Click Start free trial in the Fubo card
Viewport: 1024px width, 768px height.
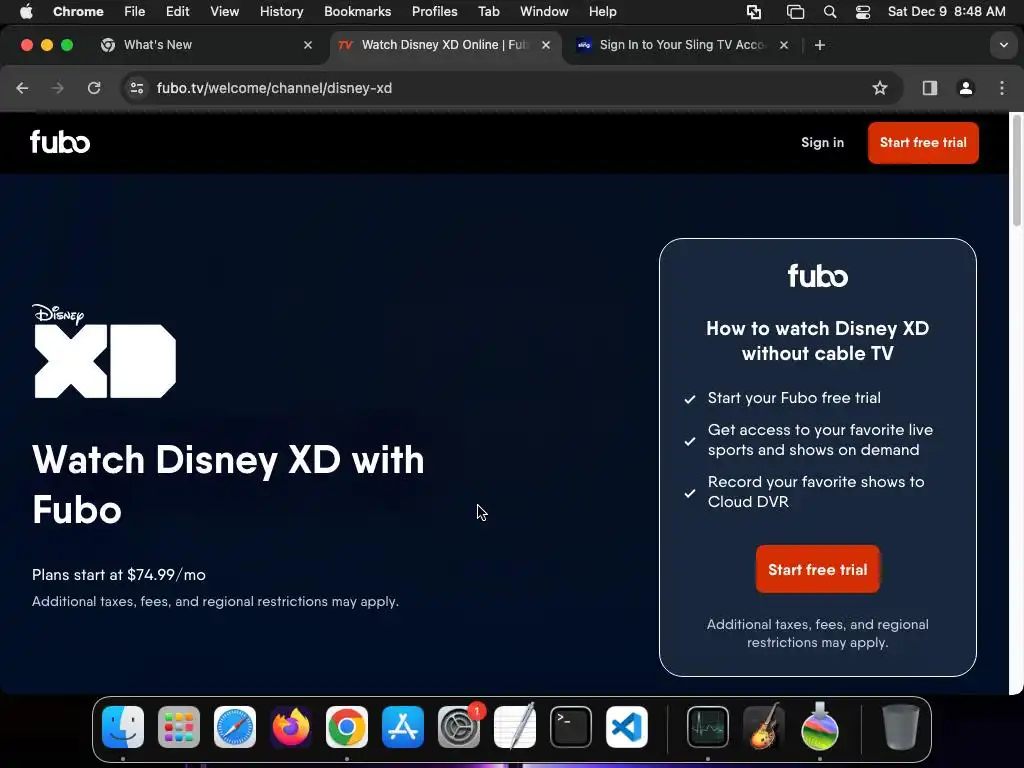pos(818,569)
